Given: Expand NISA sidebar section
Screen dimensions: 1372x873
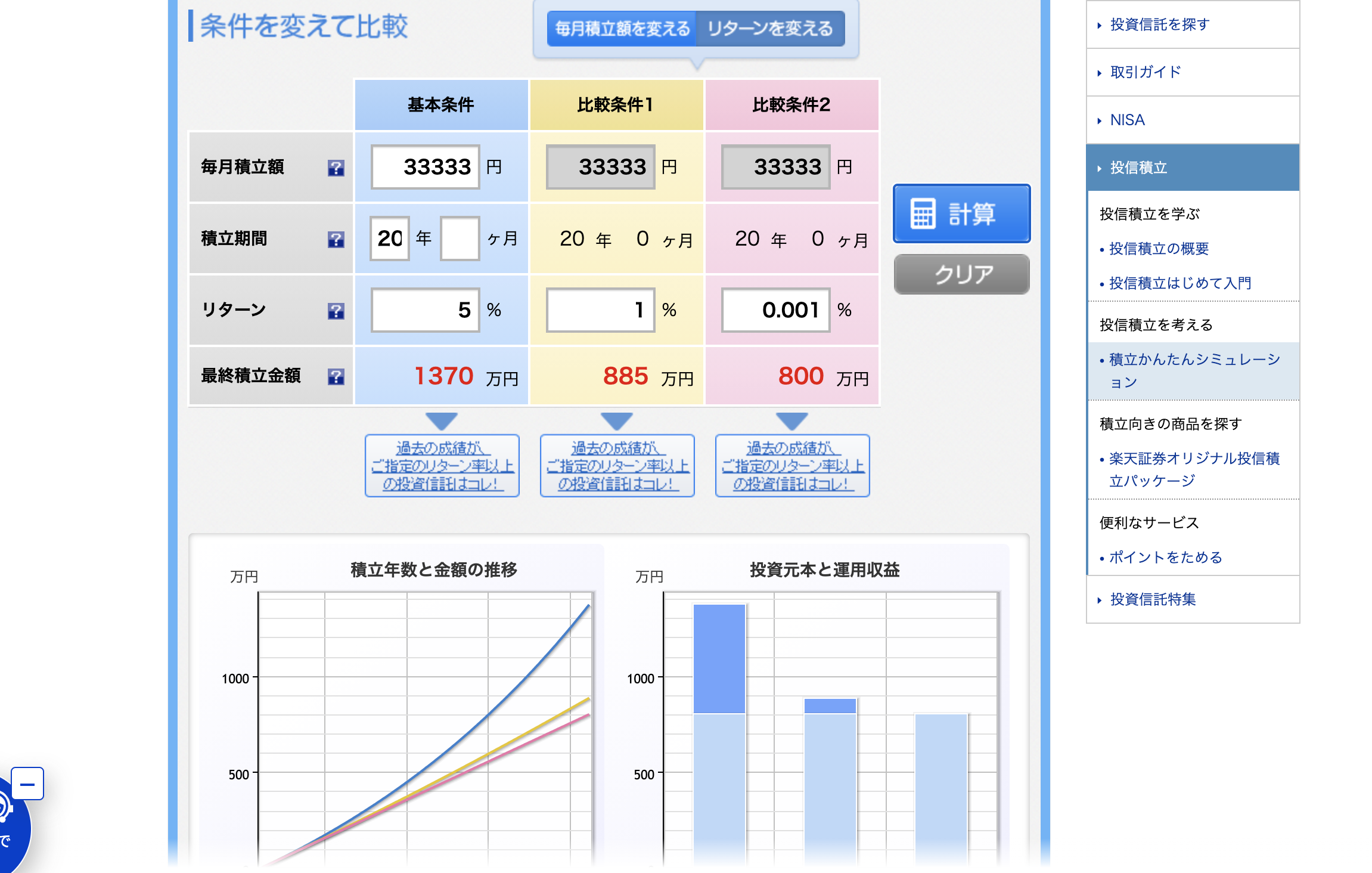Looking at the screenshot, I should point(1127,120).
